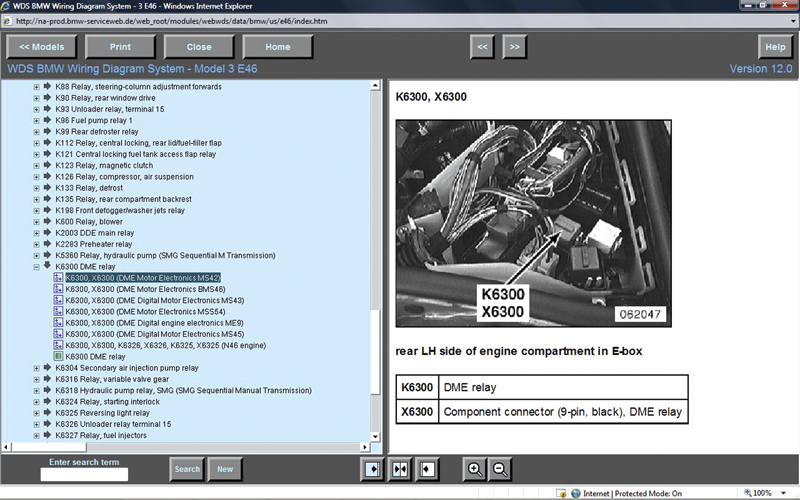Select K121 Central locking fuel tank flap relay

136,154
